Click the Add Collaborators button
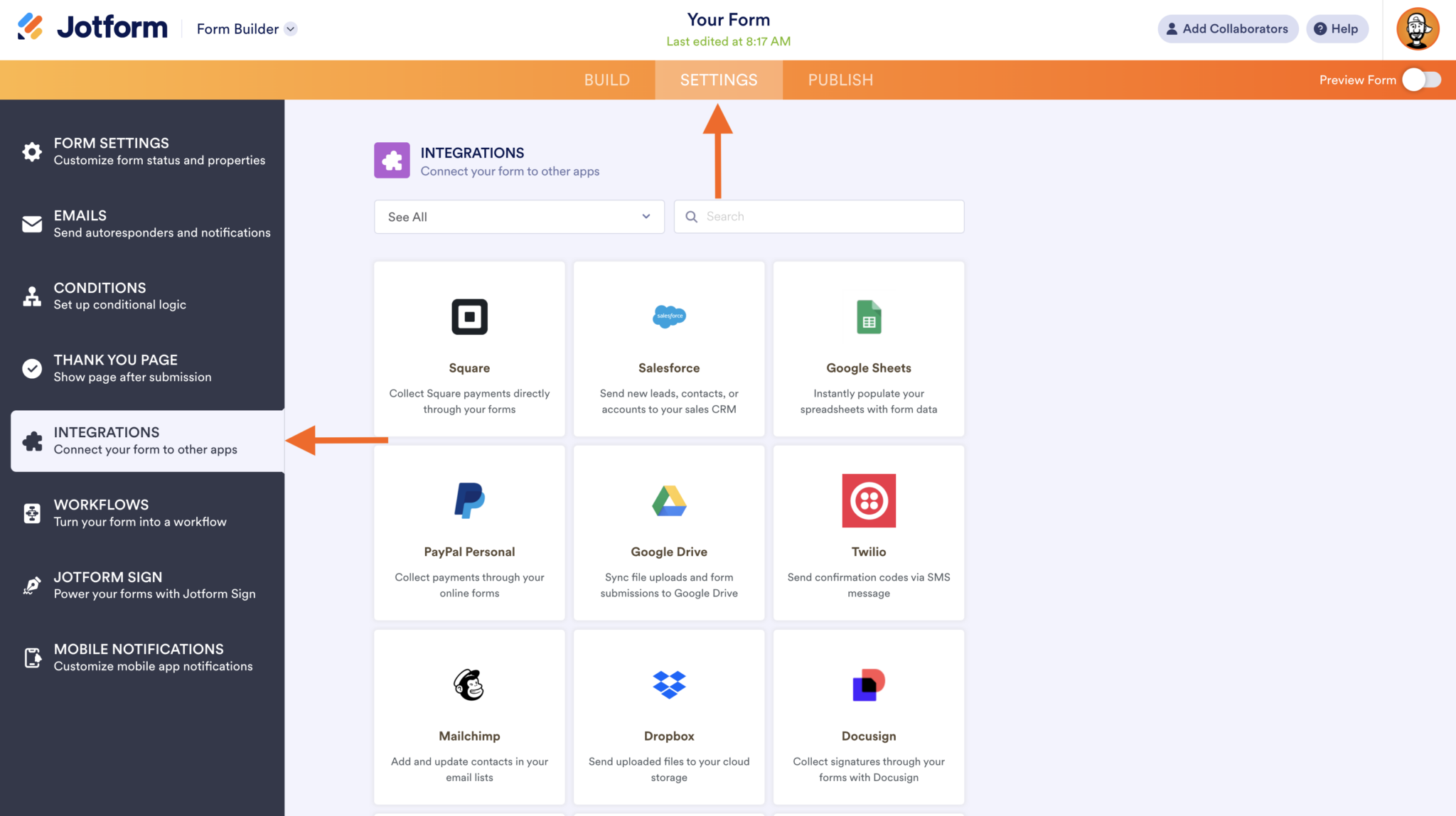 tap(1228, 28)
